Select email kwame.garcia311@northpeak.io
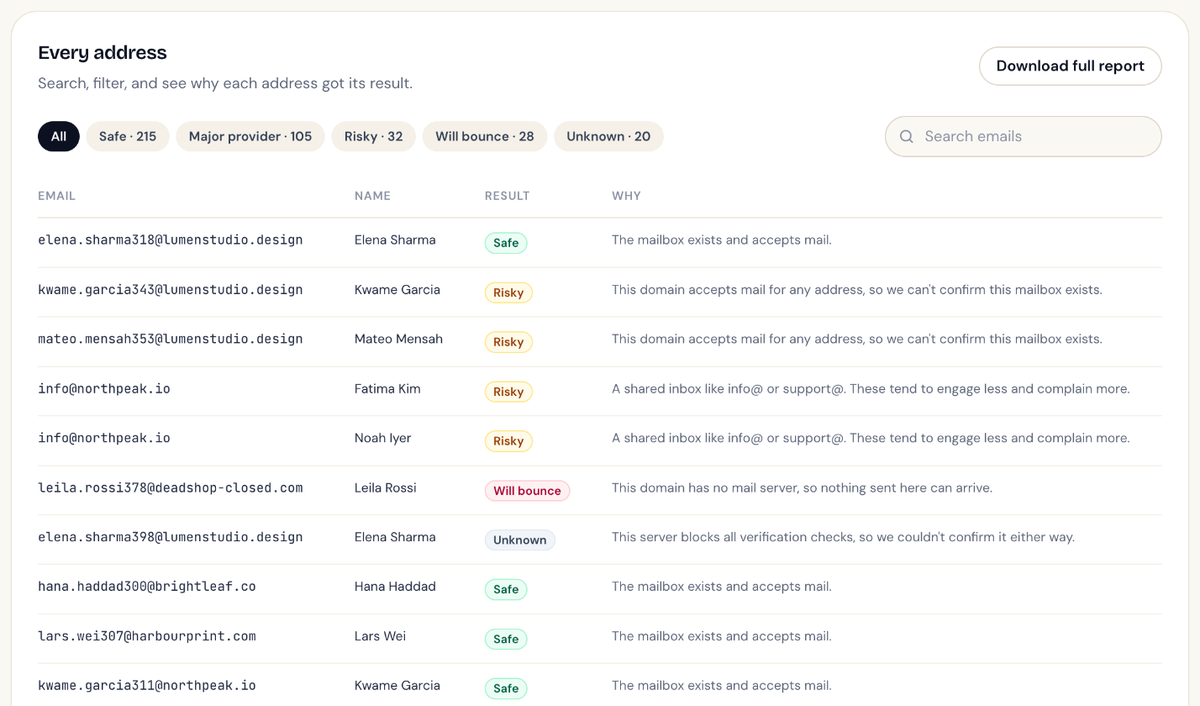 pos(147,686)
